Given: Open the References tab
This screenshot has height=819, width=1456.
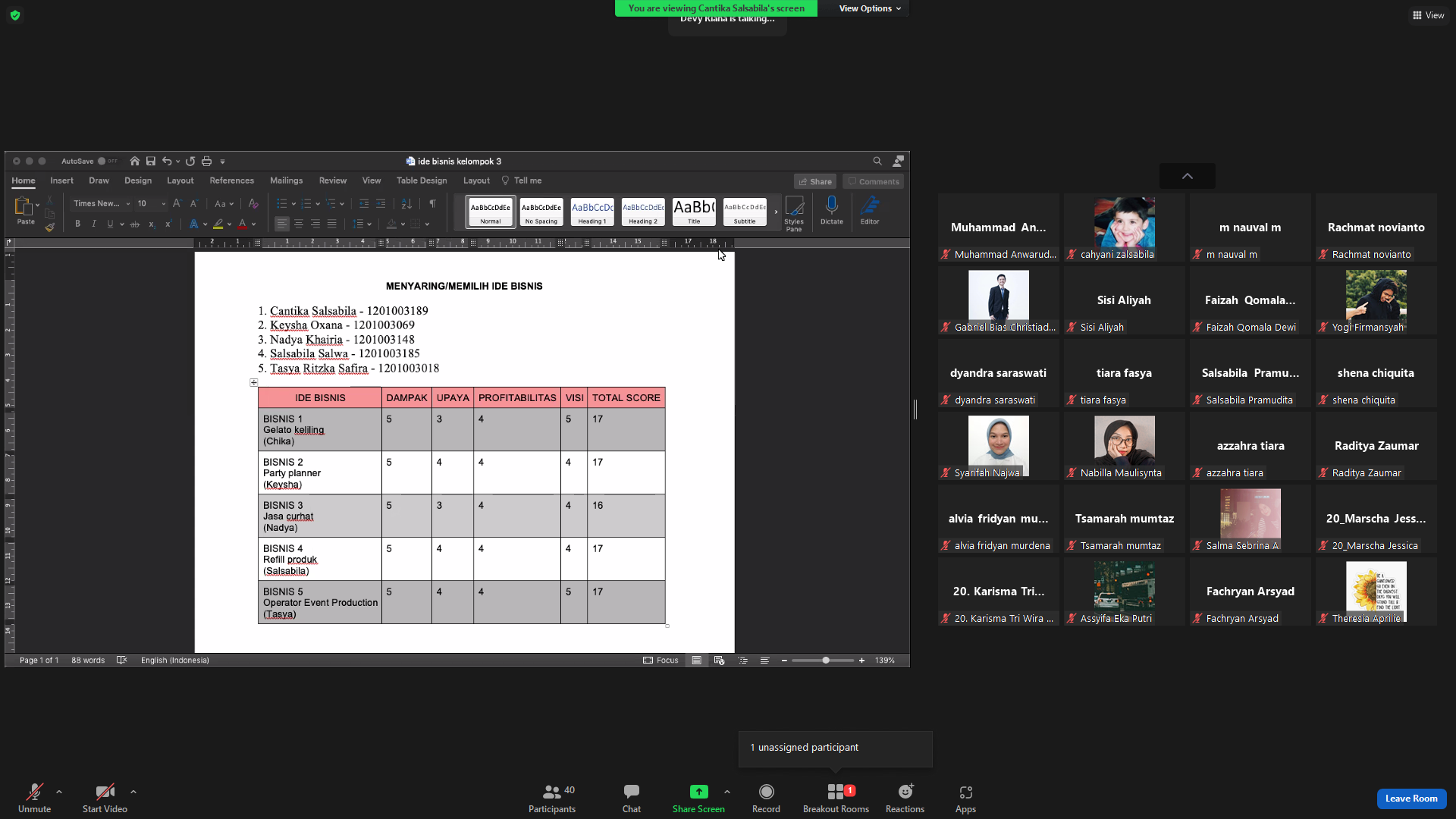Looking at the screenshot, I should (x=231, y=180).
